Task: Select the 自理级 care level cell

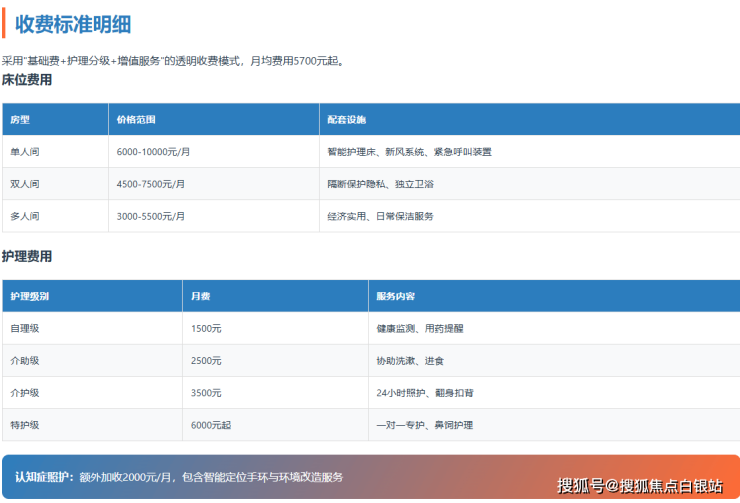Action: [25, 328]
